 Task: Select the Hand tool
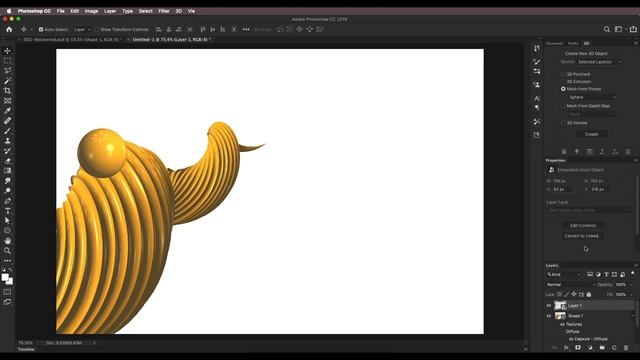point(7,240)
